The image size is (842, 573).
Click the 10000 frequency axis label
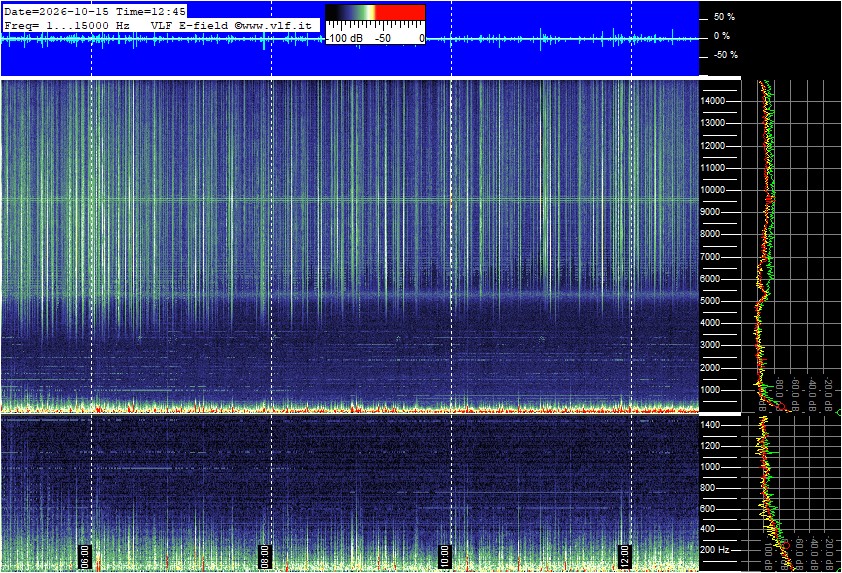pos(712,190)
